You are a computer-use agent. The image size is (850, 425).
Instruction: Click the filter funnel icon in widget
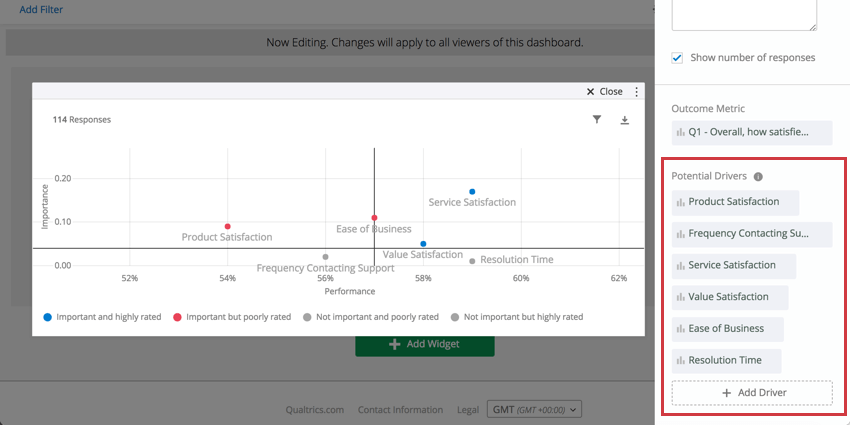coord(597,119)
